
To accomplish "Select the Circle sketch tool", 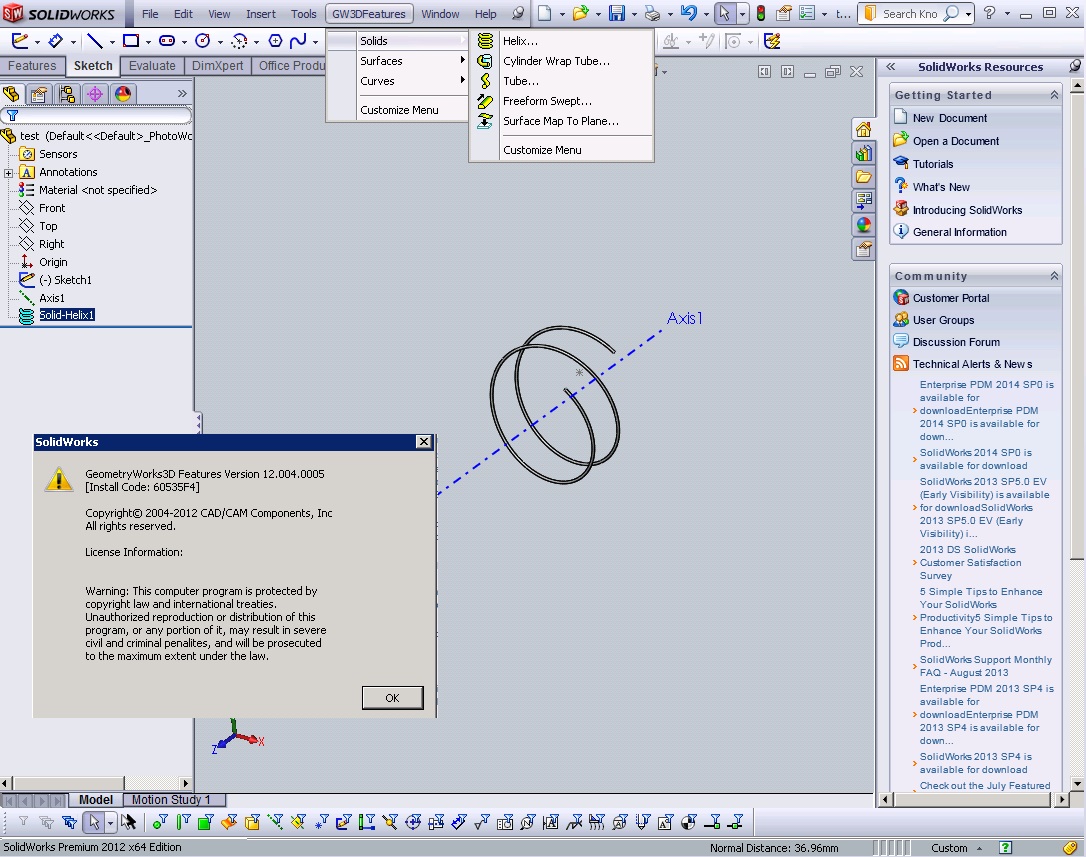I will click(203, 42).
